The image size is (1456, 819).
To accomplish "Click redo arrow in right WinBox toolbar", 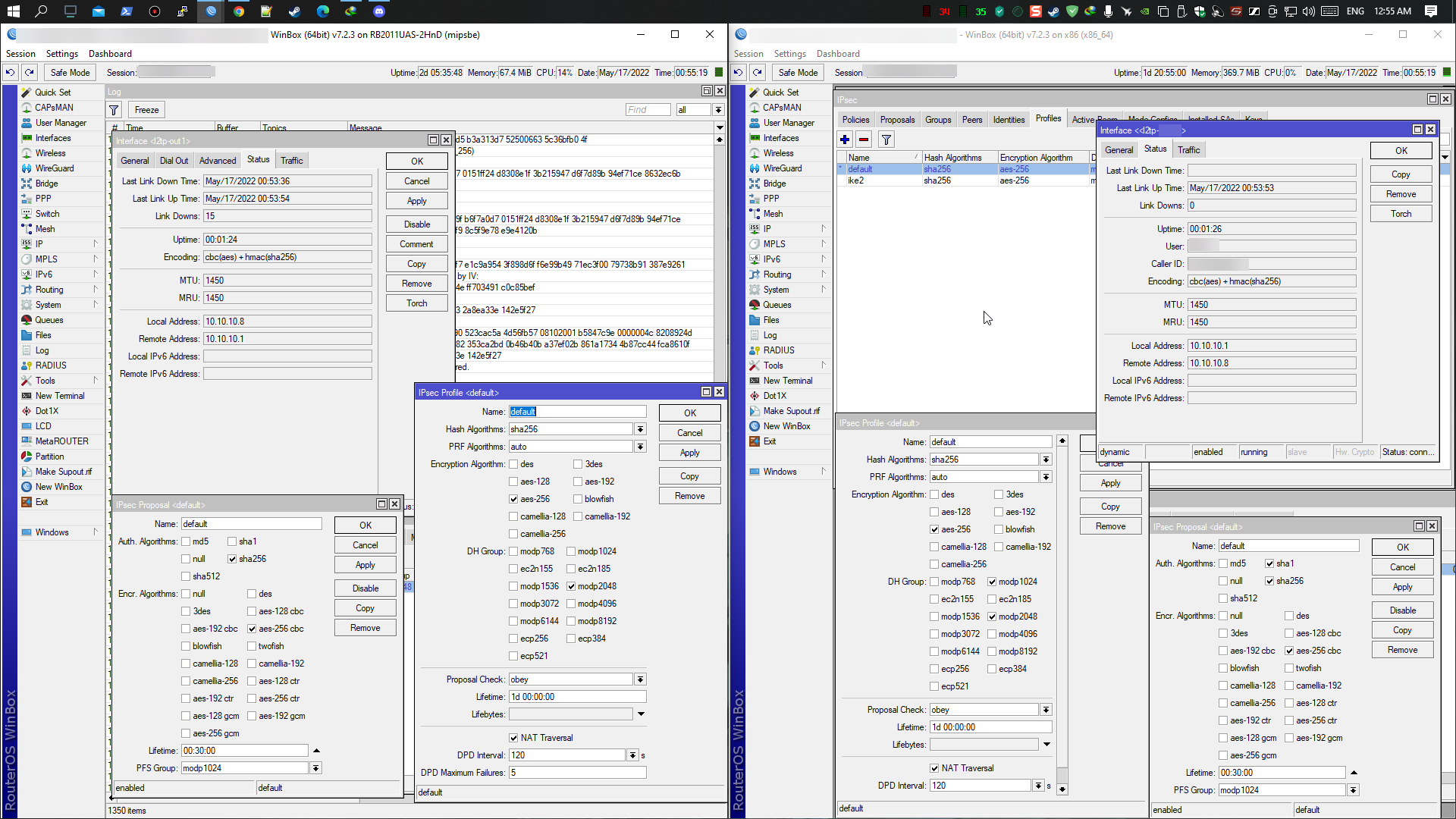I will point(758,73).
